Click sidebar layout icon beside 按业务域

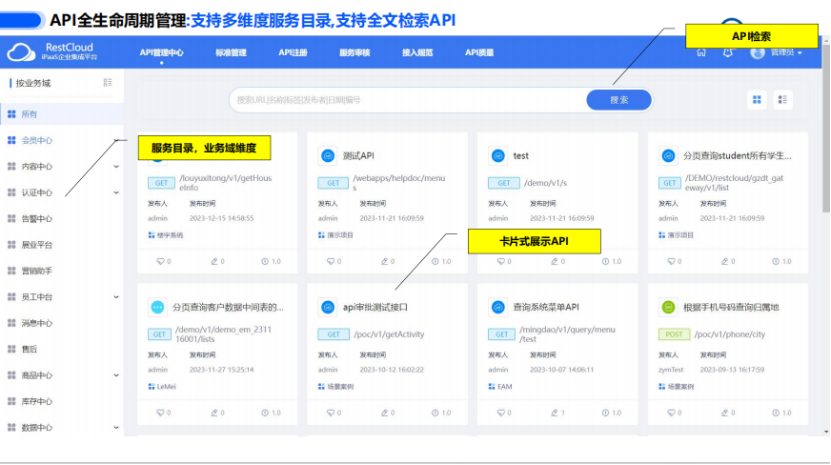108,83
